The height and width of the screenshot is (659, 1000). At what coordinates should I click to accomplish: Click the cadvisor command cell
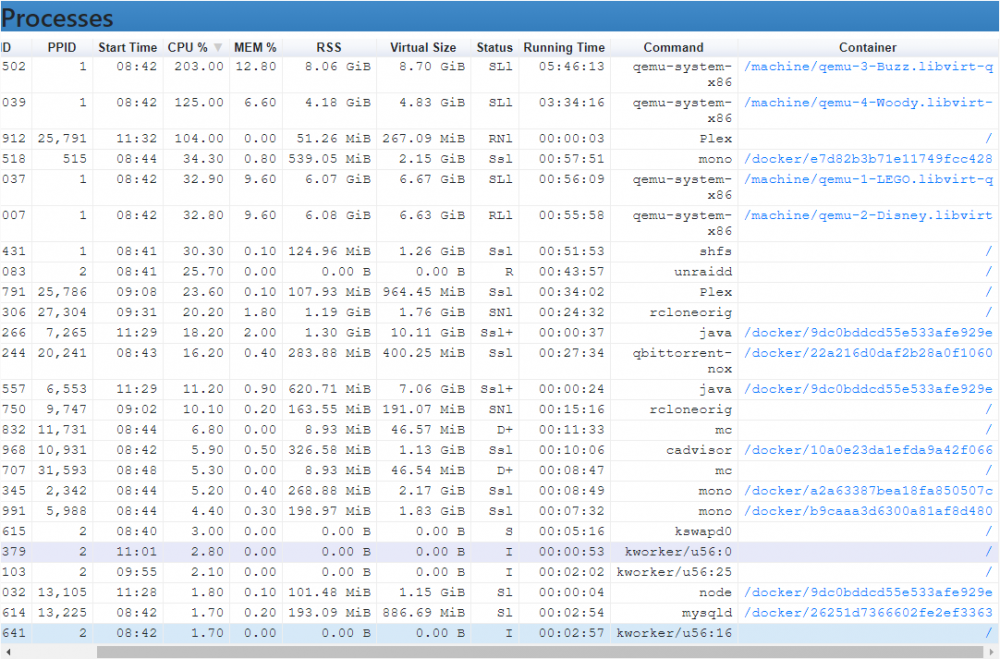pyautogui.click(x=674, y=450)
